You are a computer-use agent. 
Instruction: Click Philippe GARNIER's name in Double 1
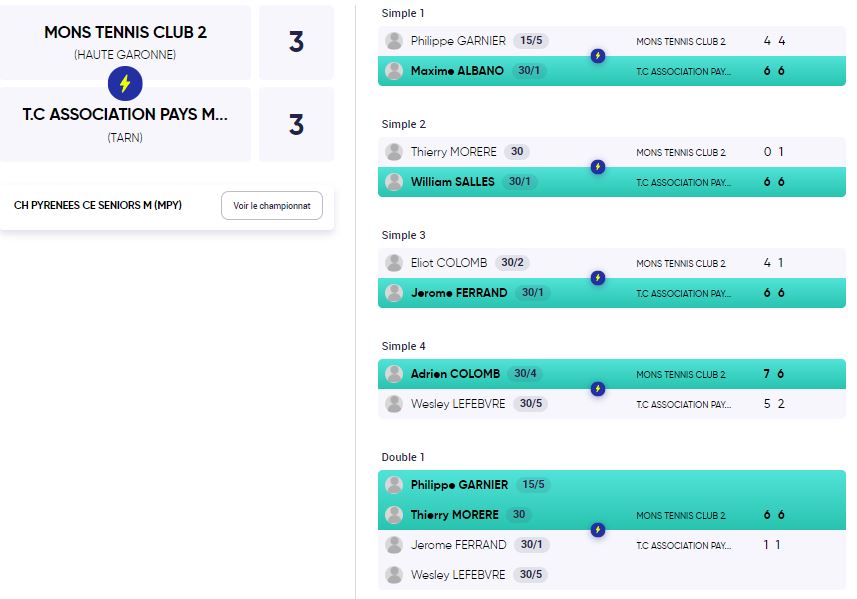[x=459, y=485]
